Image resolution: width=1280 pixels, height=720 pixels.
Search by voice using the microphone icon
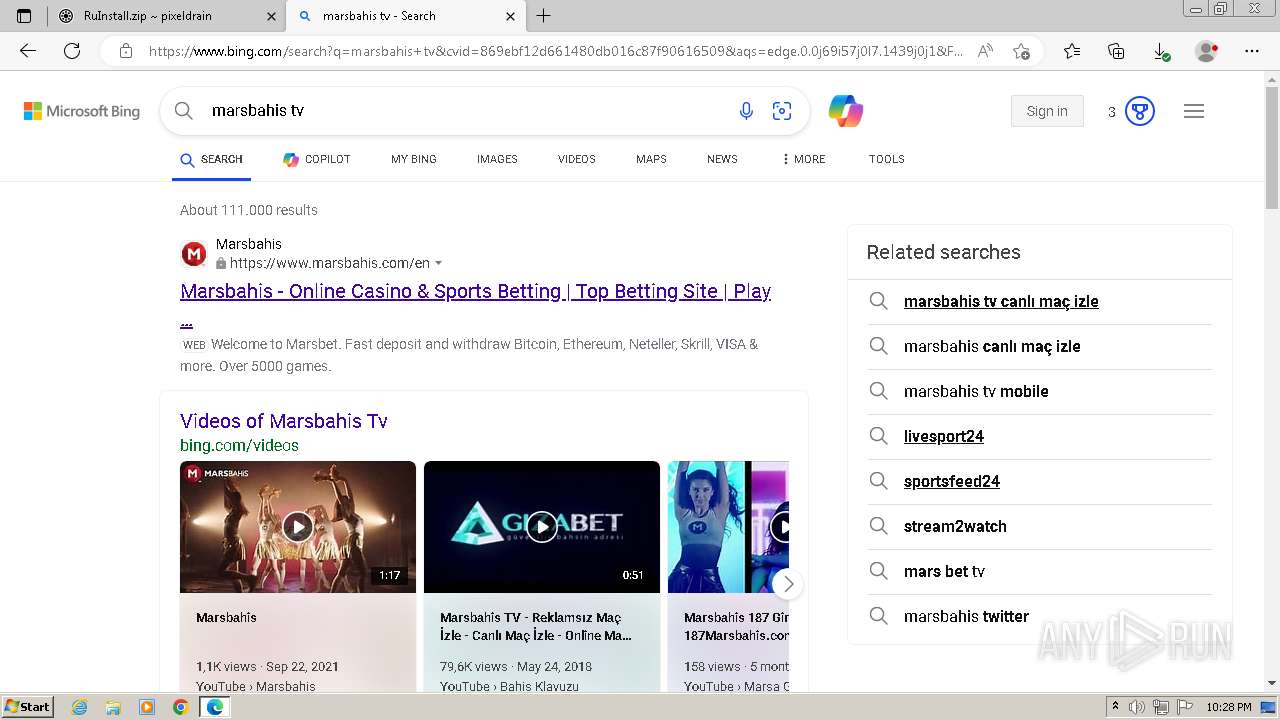tap(746, 111)
